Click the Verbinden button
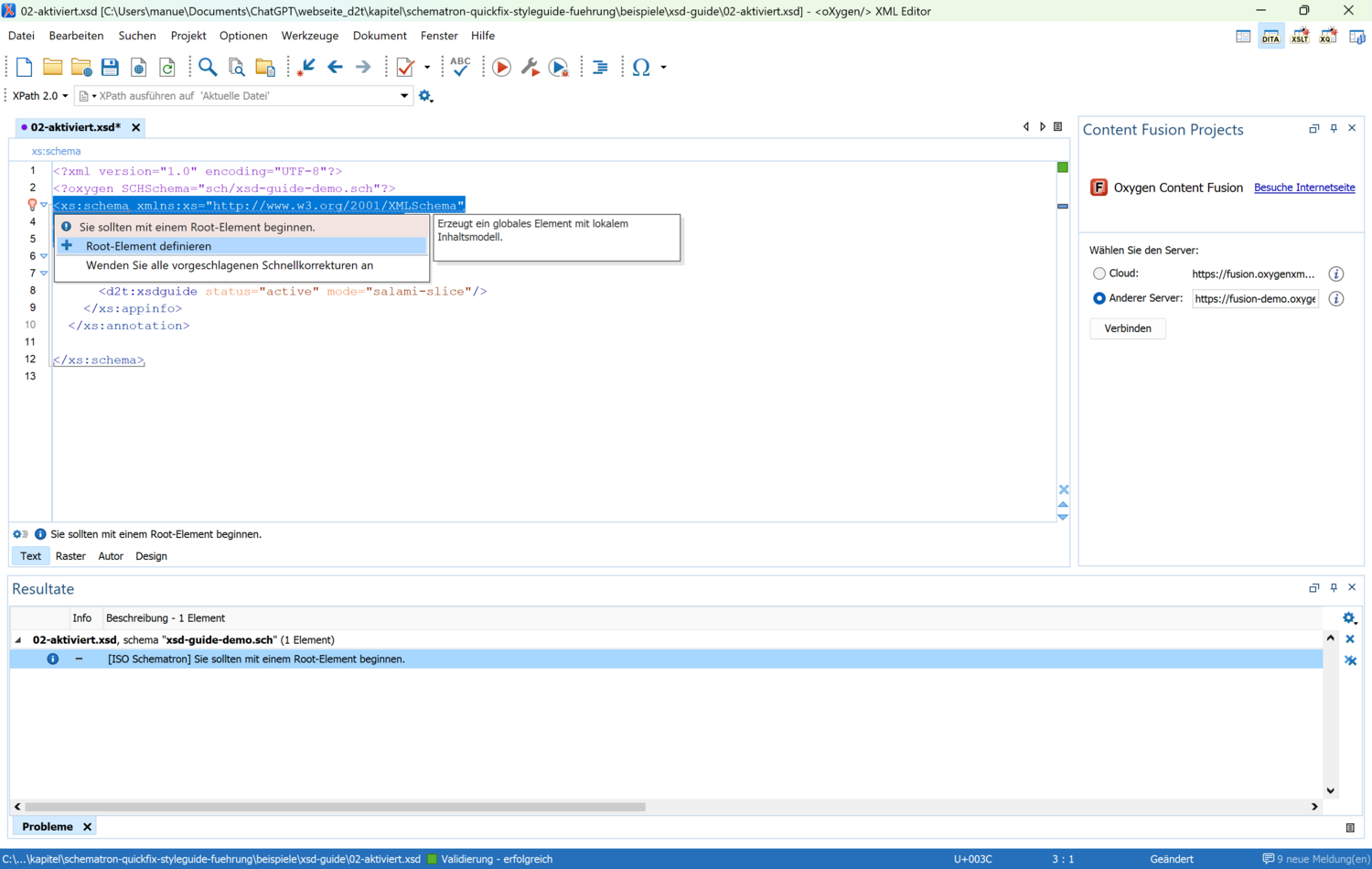Image resolution: width=1372 pixels, height=869 pixels. tap(1128, 328)
